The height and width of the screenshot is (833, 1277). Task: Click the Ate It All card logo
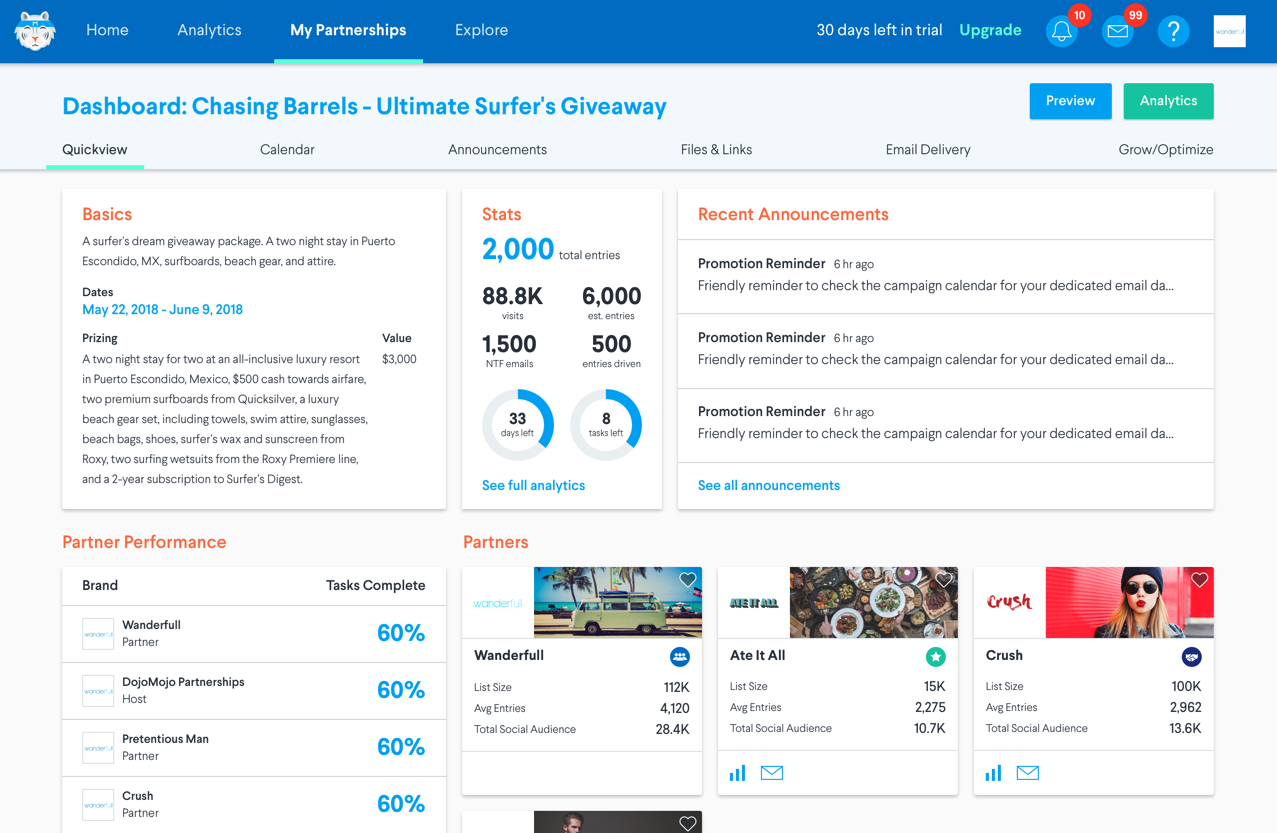coord(754,603)
